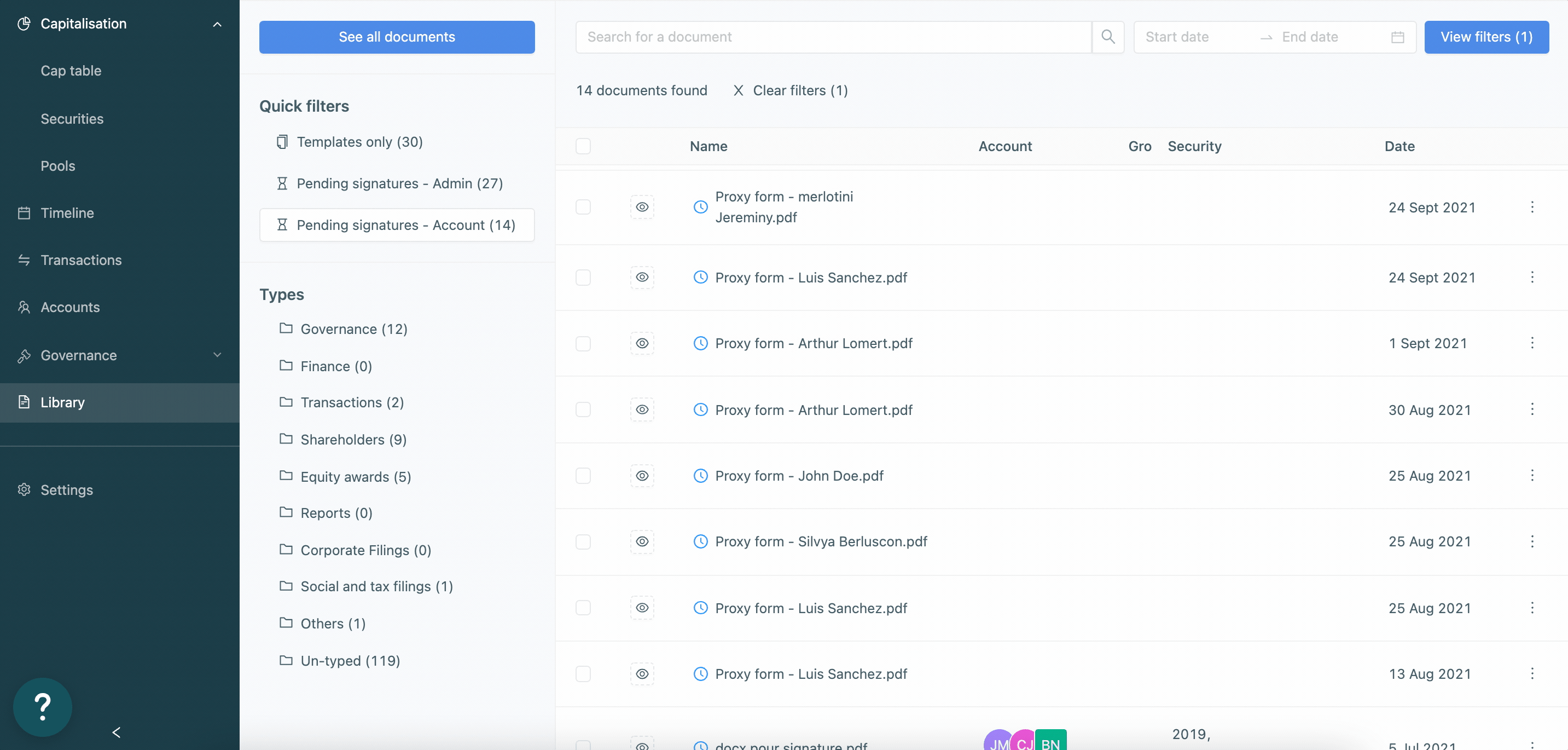Click the search magnifier icon
The image size is (1568, 750).
click(x=1108, y=37)
